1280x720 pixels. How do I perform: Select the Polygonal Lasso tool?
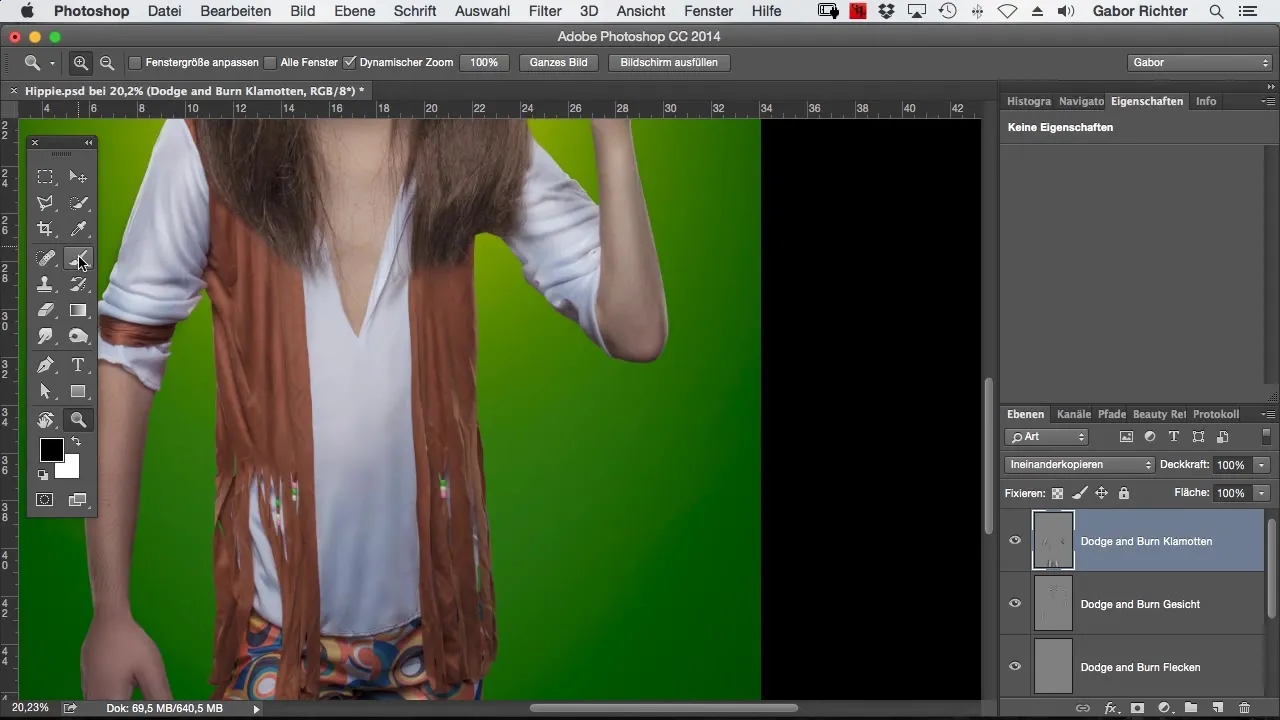pyautogui.click(x=45, y=203)
